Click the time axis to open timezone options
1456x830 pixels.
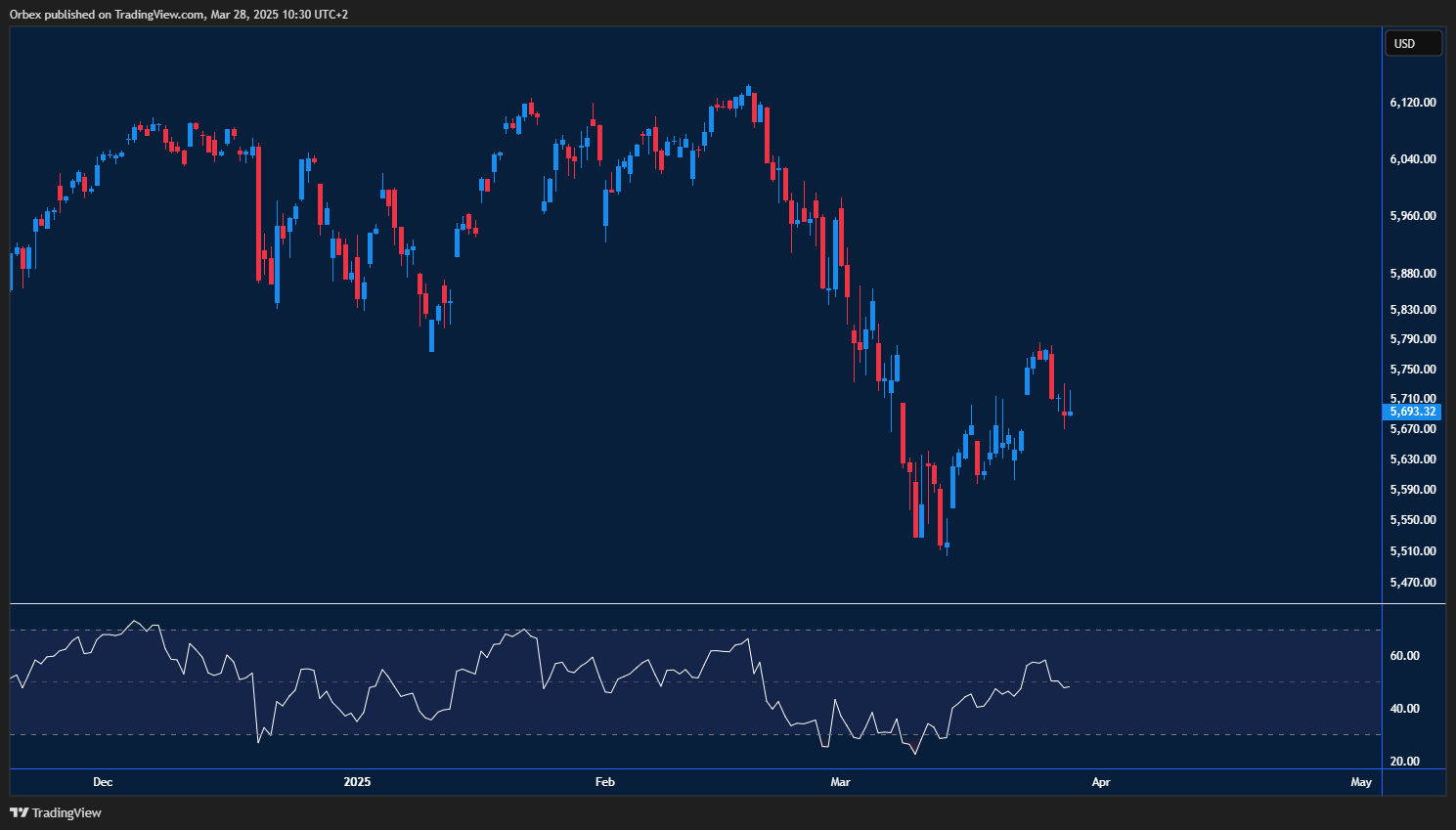(x=684, y=782)
